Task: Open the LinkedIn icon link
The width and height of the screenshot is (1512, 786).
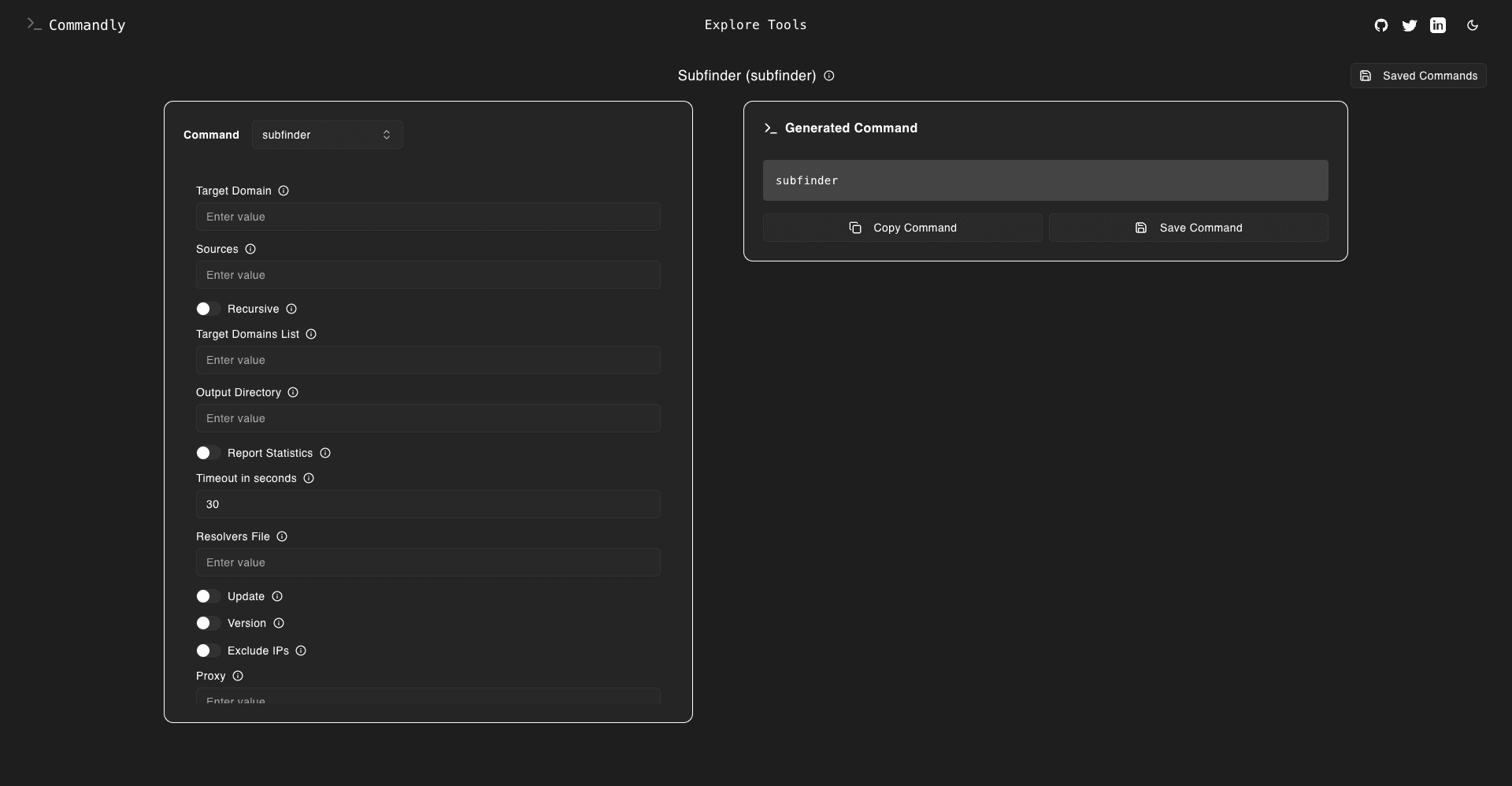Action: pos(1437,25)
